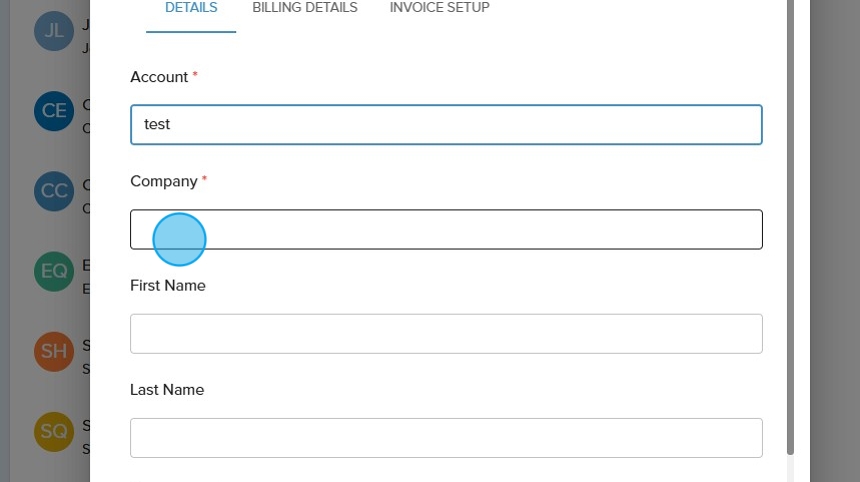Go to the Invoice Setup tab
860x482 pixels.
(440, 8)
